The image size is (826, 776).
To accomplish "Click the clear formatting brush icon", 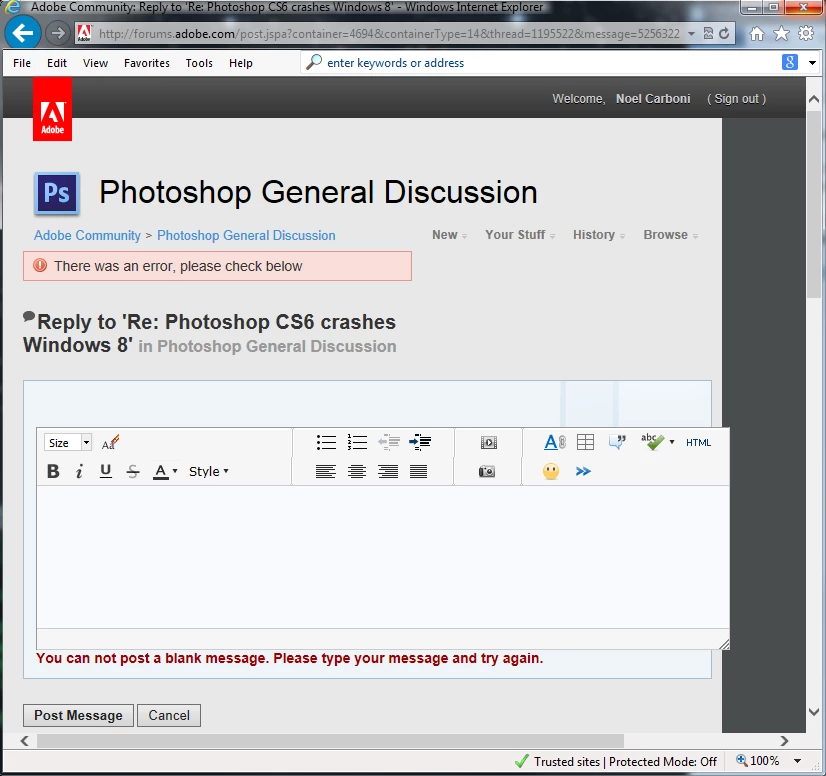I will tap(111, 443).
